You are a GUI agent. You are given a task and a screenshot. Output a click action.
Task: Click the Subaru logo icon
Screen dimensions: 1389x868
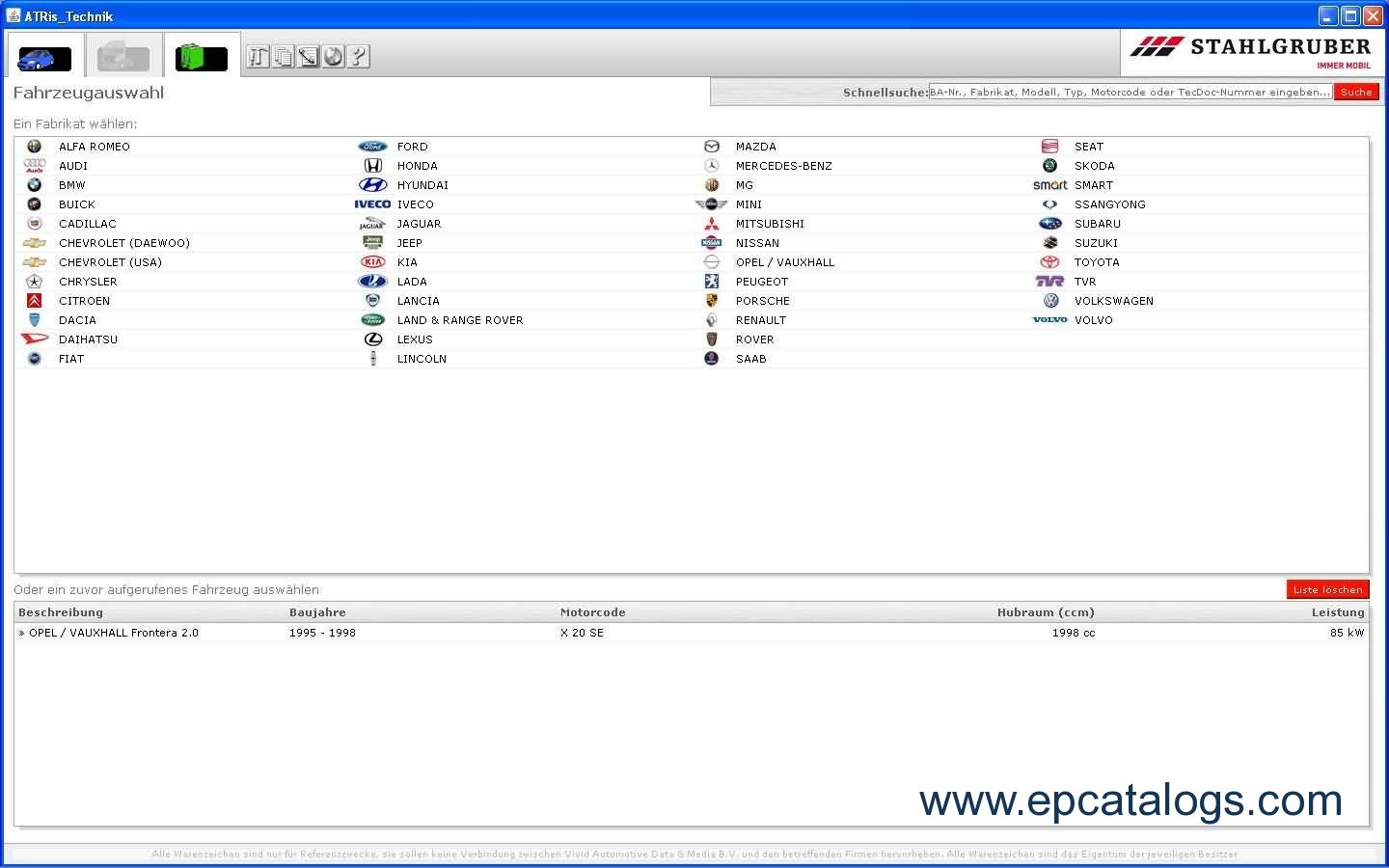1050,224
